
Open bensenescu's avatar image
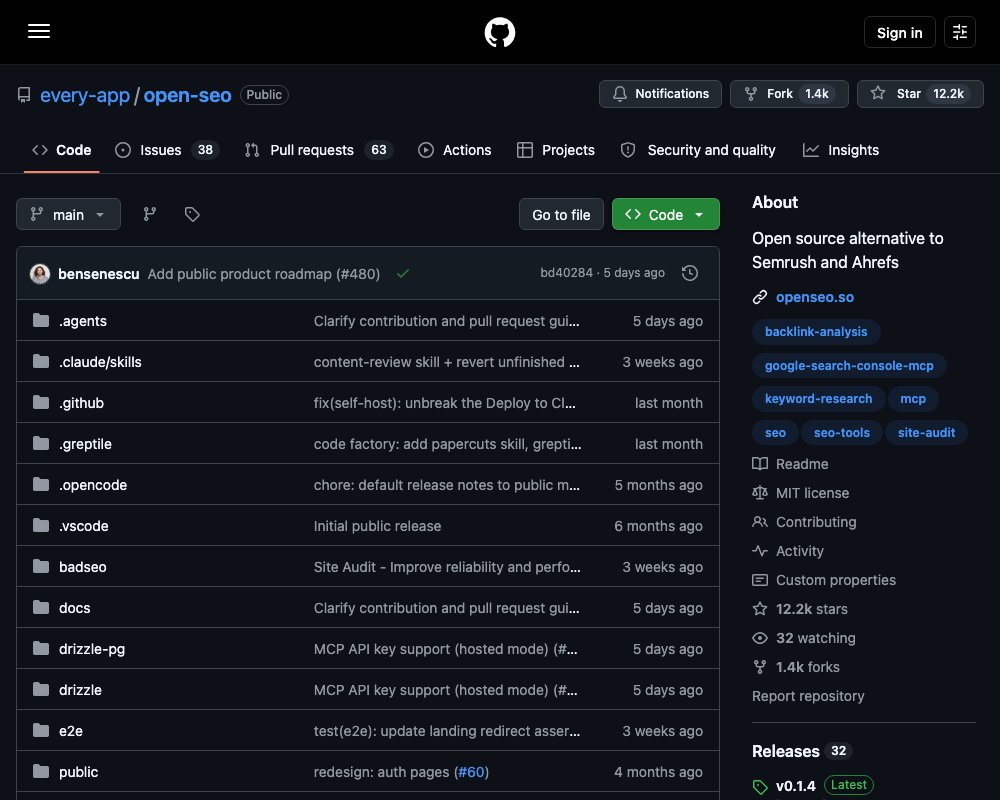point(40,274)
